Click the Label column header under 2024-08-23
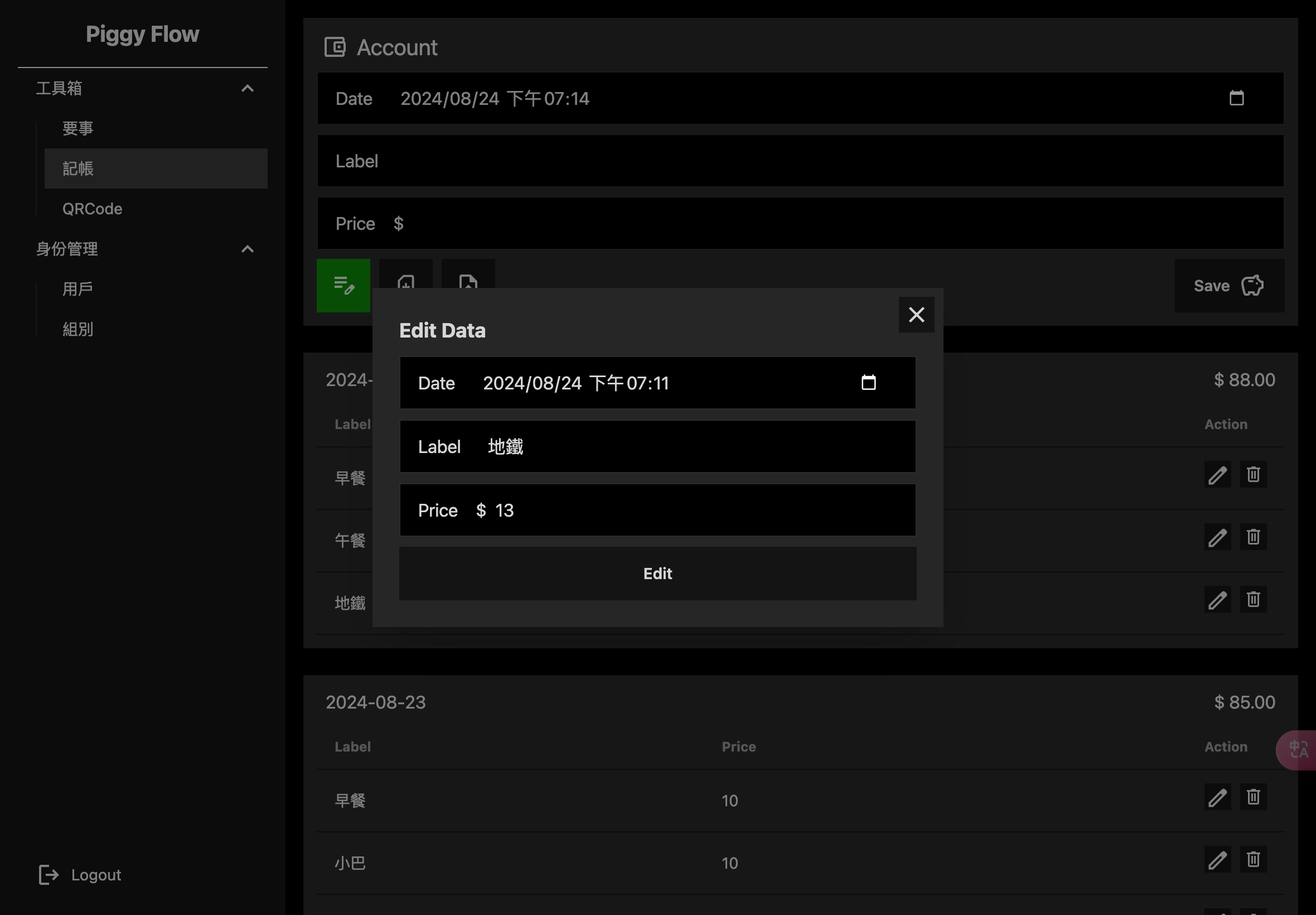Viewport: 1316px width, 915px height. [352, 747]
